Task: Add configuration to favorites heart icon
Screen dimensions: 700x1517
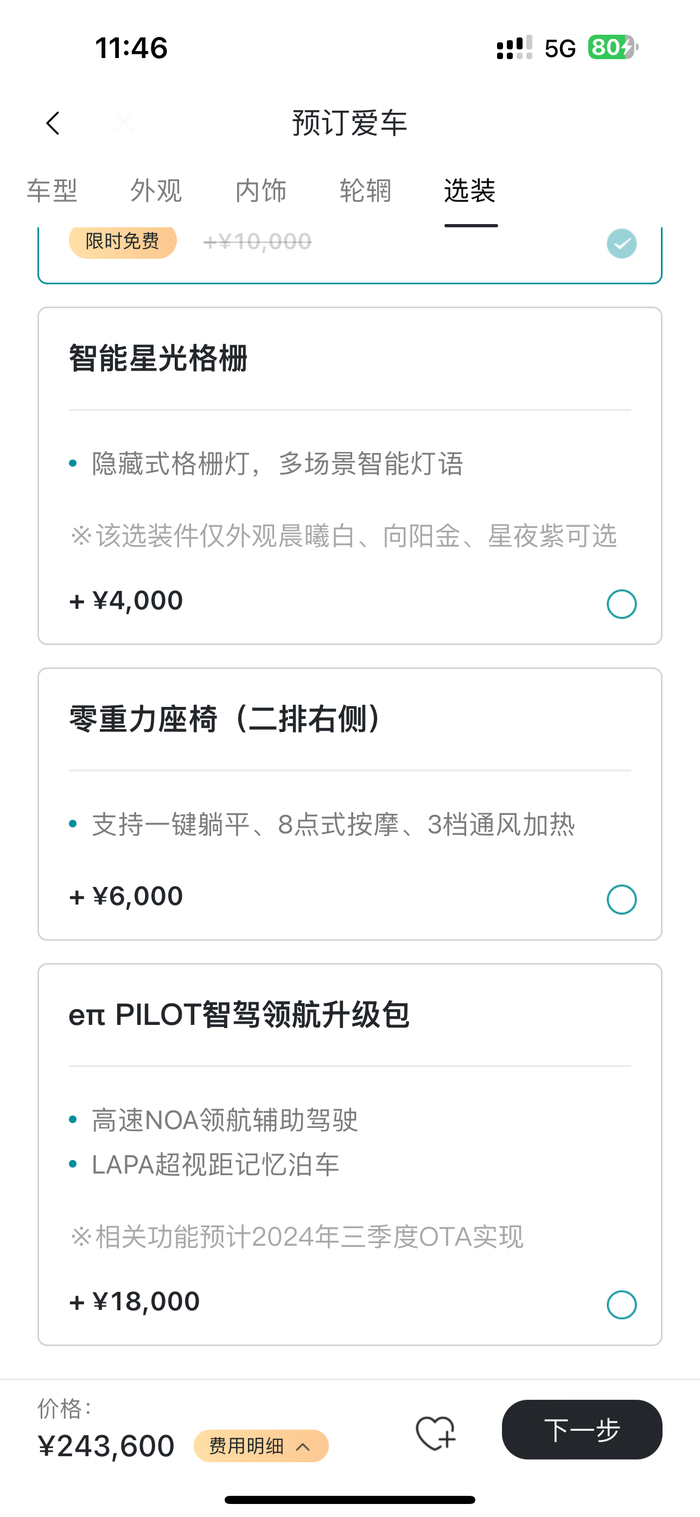Action: coord(436,1433)
